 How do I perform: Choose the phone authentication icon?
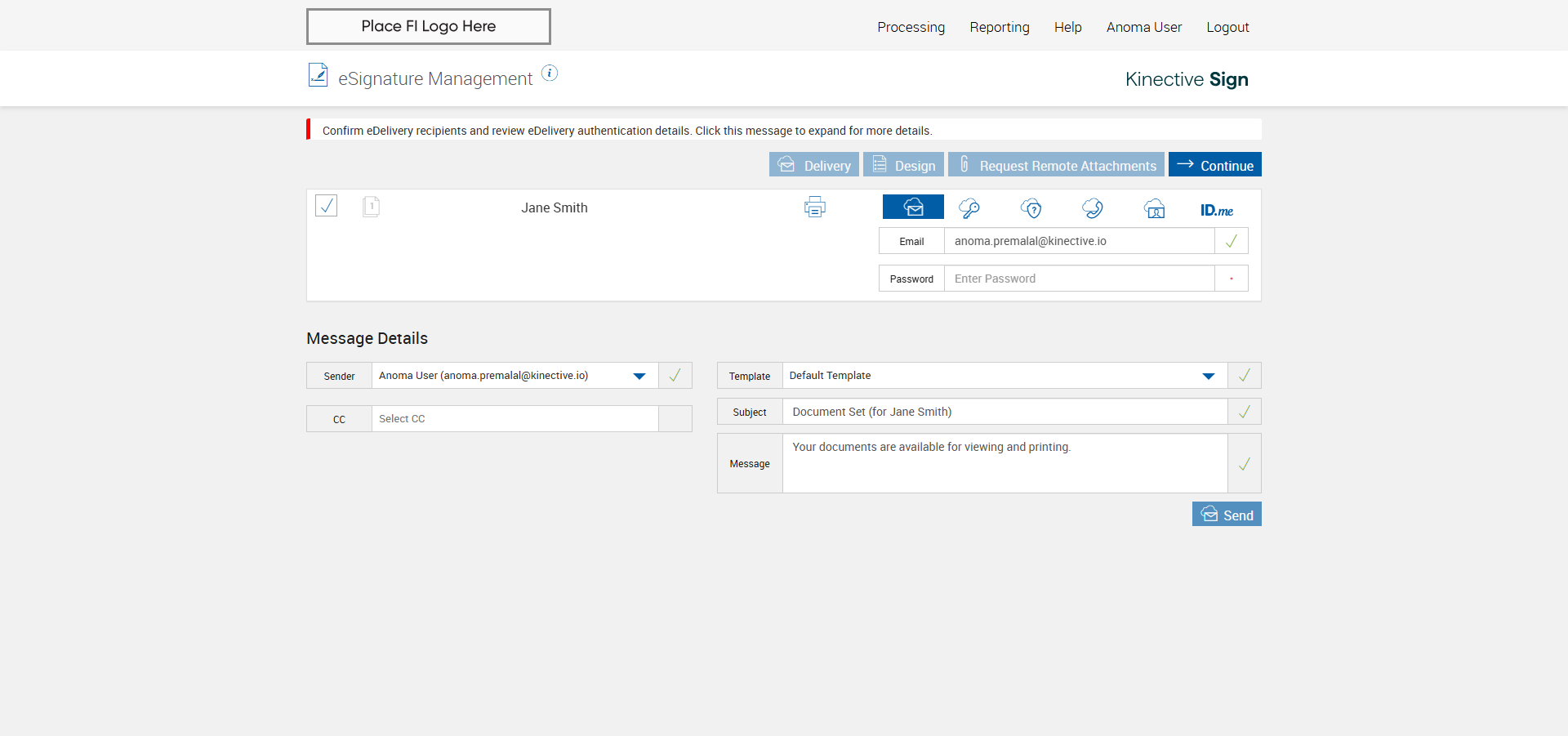coord(1093,208)
